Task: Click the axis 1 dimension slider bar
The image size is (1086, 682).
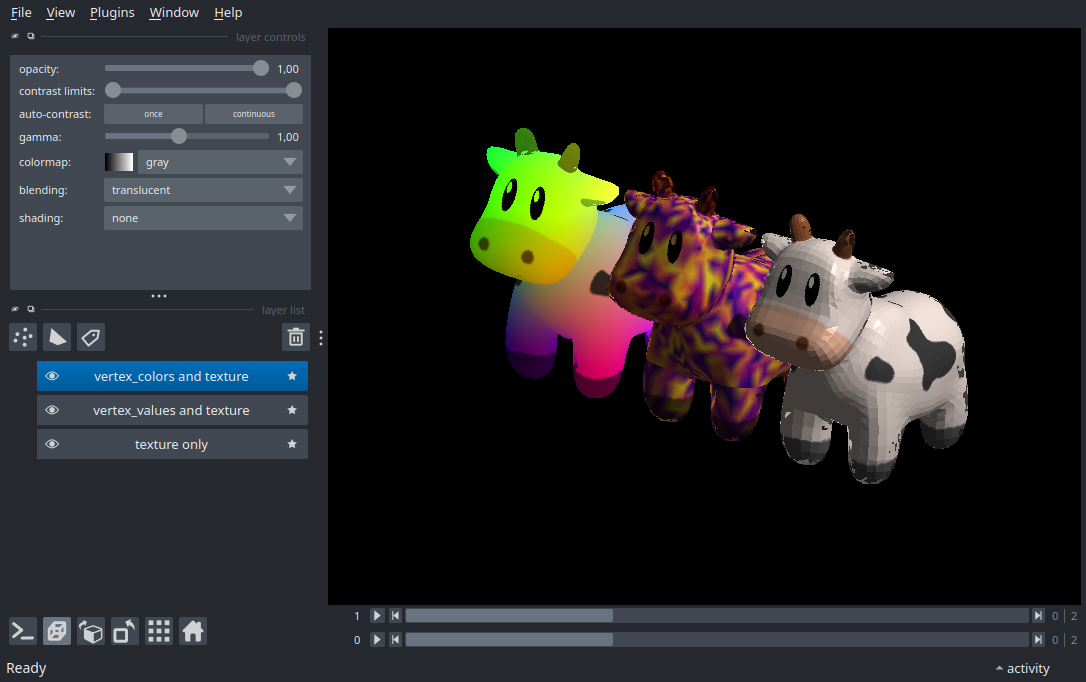Action: tap(717, 616)
